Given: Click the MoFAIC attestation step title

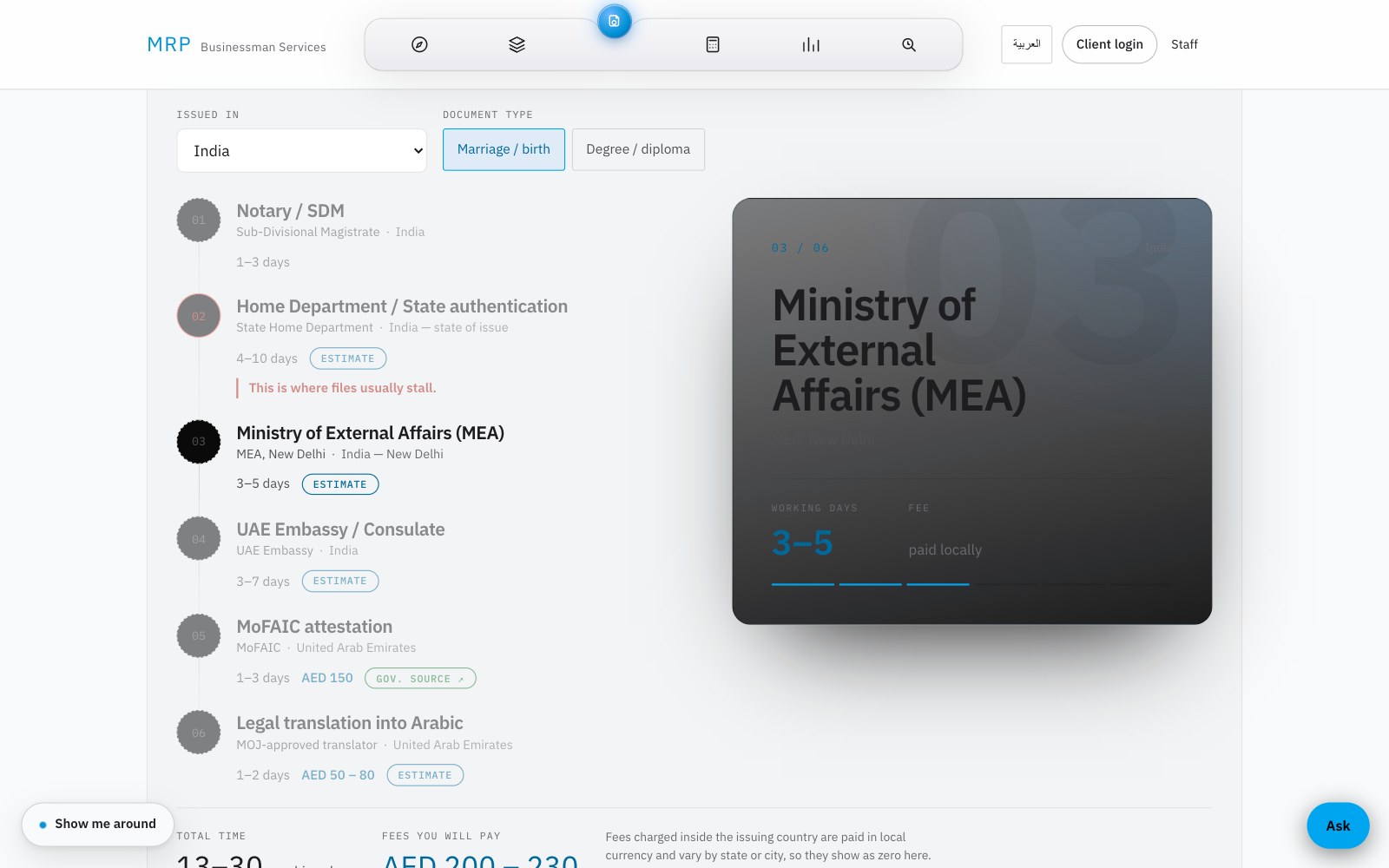Looking at the screenshot, I should pyautogui.click(x=314, y=627).
